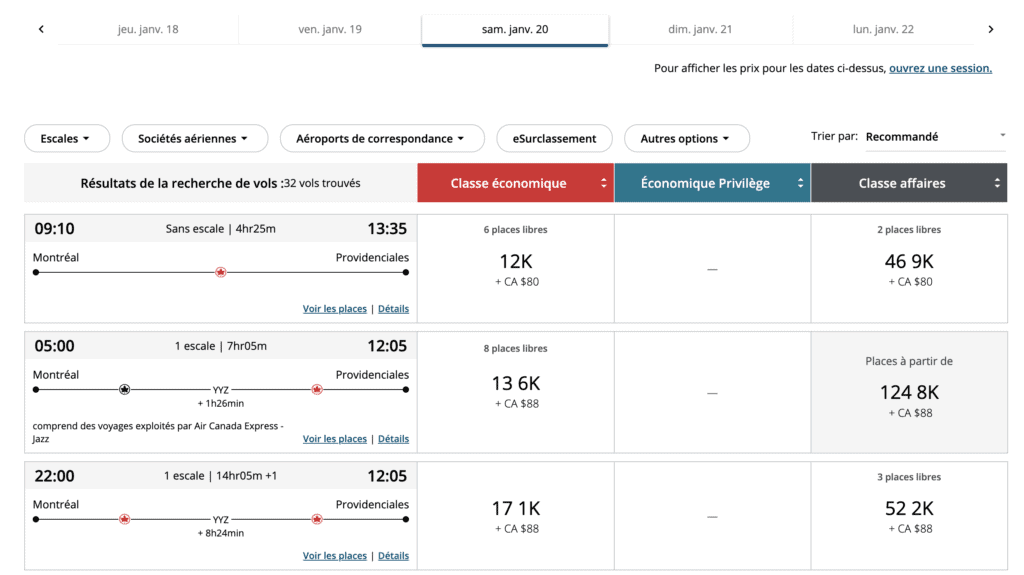The image size is (1024, 575).
Task: Click first red airline icon on 22:00 flight
Action: coord(125,519)
